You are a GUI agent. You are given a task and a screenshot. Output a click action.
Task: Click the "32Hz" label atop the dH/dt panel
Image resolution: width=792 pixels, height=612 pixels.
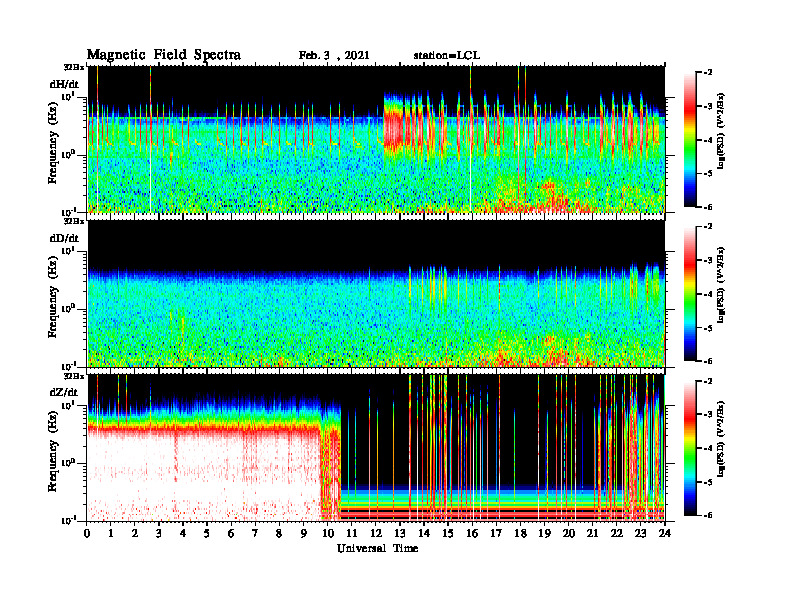[x=73, y=67]
